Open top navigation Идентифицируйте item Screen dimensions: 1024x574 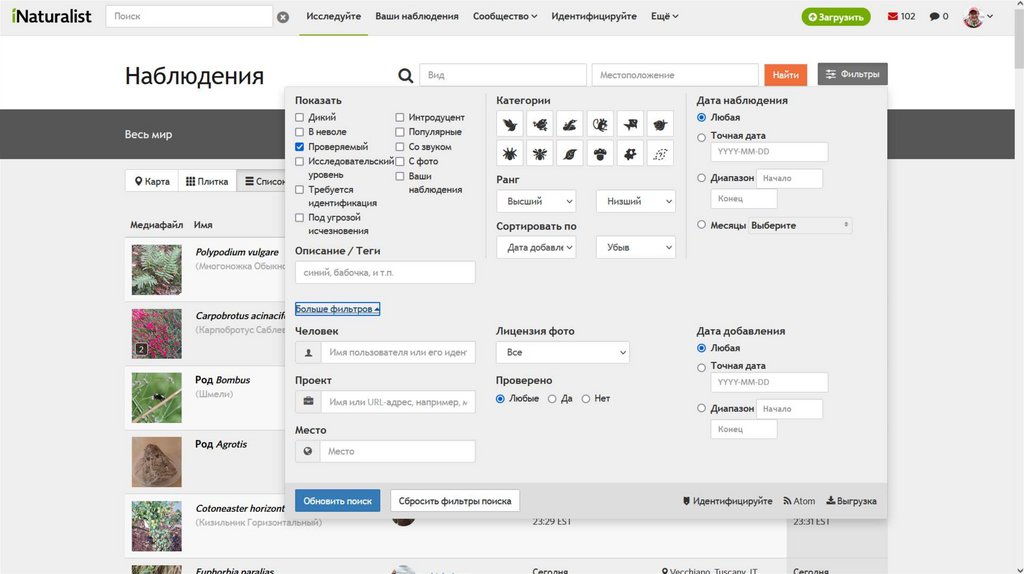click(594, 16)
